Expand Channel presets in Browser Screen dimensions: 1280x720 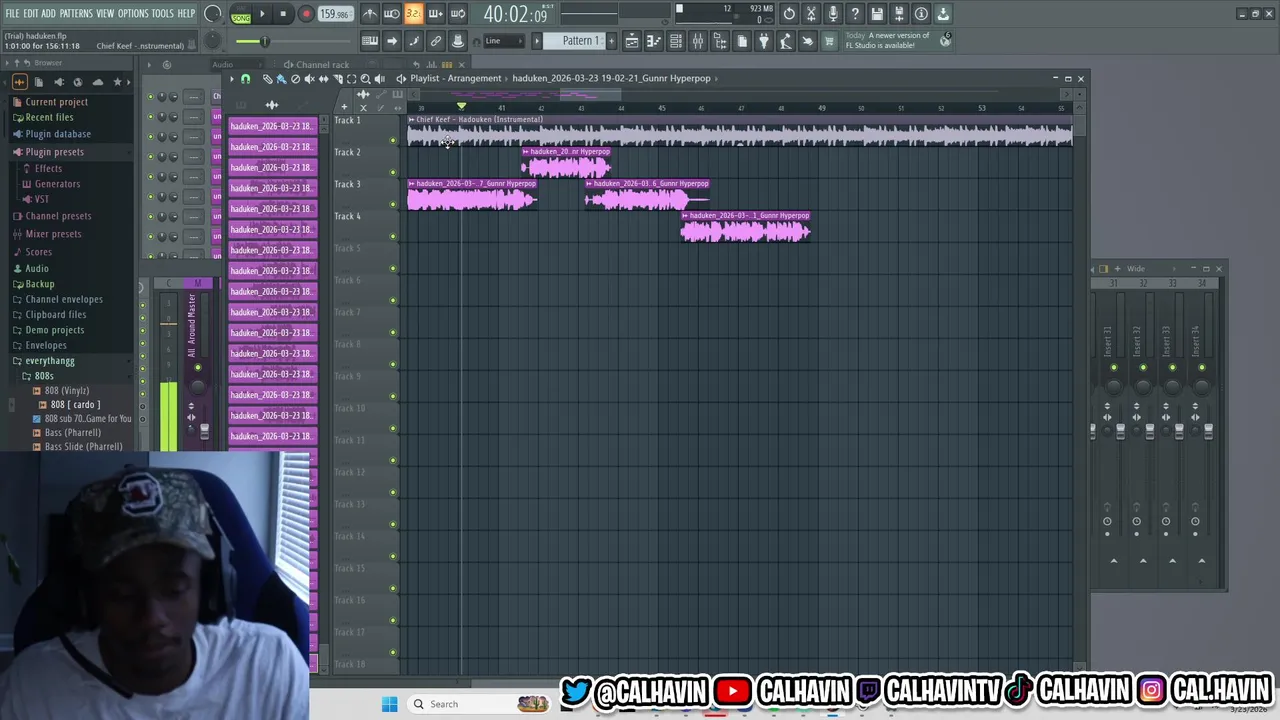[x=58, y=216]
